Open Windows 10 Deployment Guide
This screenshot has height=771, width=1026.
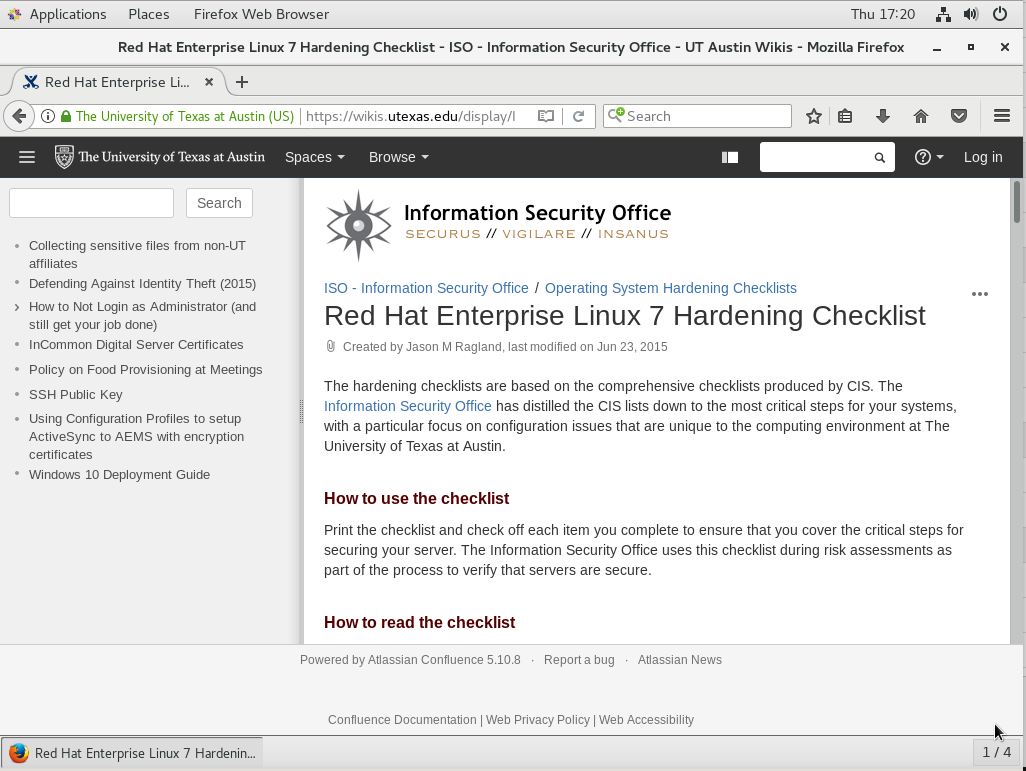click(119, 475)
